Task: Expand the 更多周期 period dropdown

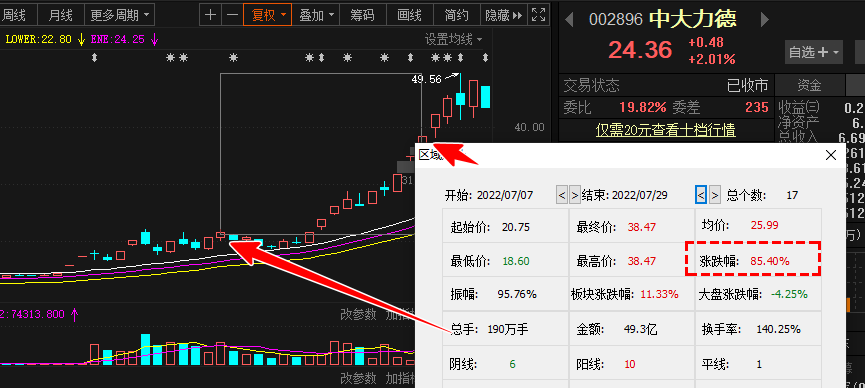Action: (x=120, y=15)
